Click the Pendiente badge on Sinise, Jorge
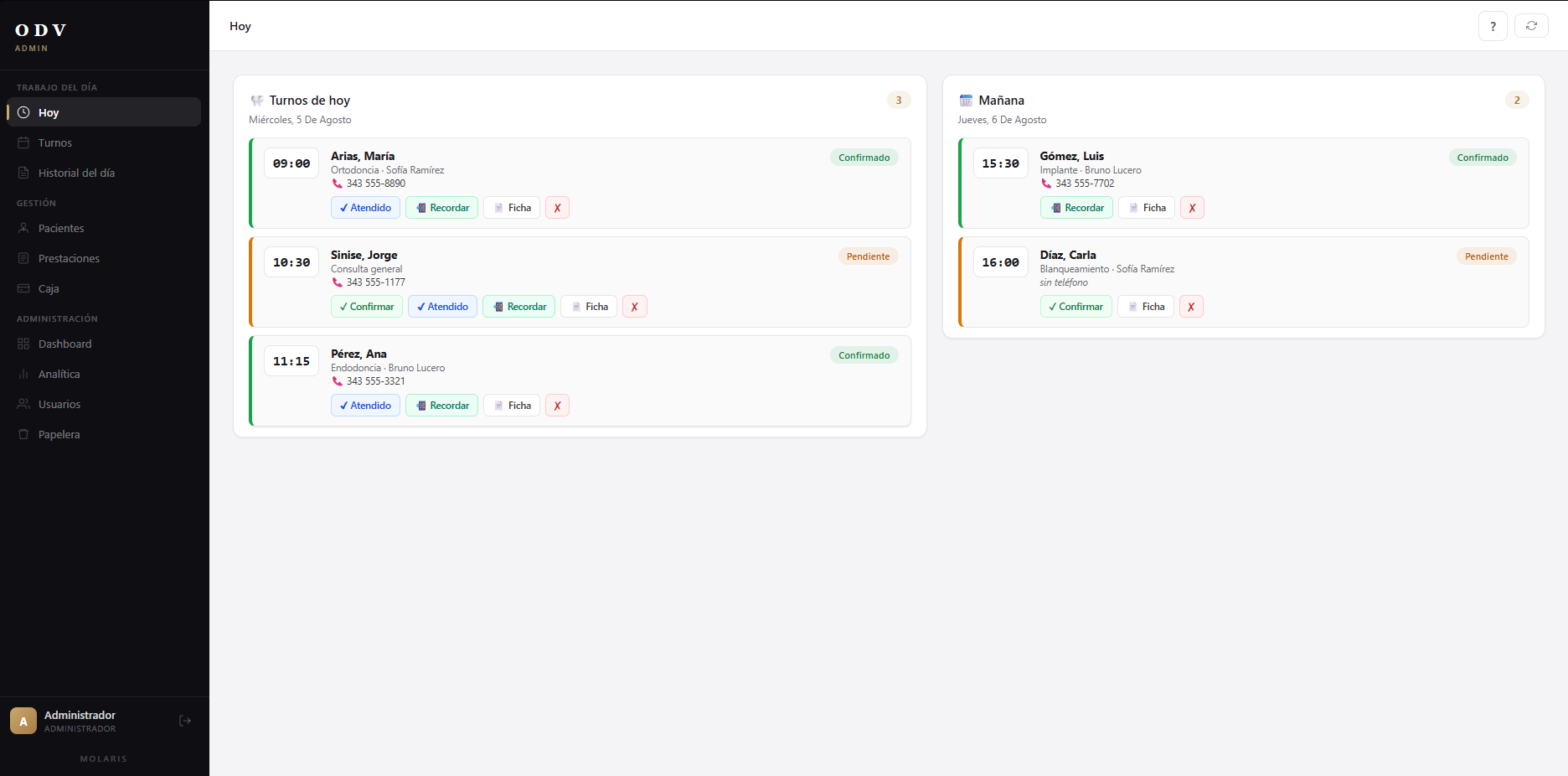Viewport: 1568px width, 776px height. pyautogui.click(x=868, y=256)
